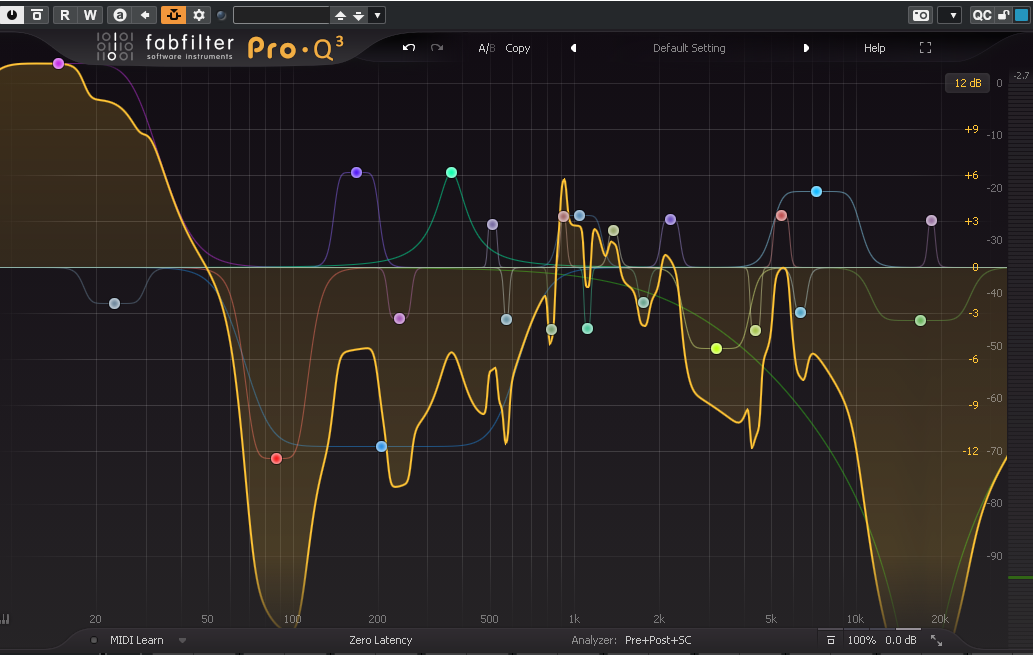Click the camera snapshot icon

(x=920, y=15)
